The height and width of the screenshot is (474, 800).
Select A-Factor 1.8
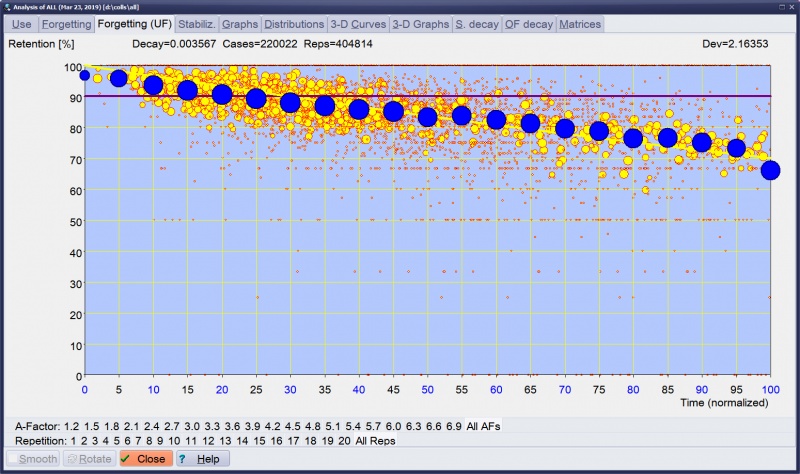(x=112, y=426)
